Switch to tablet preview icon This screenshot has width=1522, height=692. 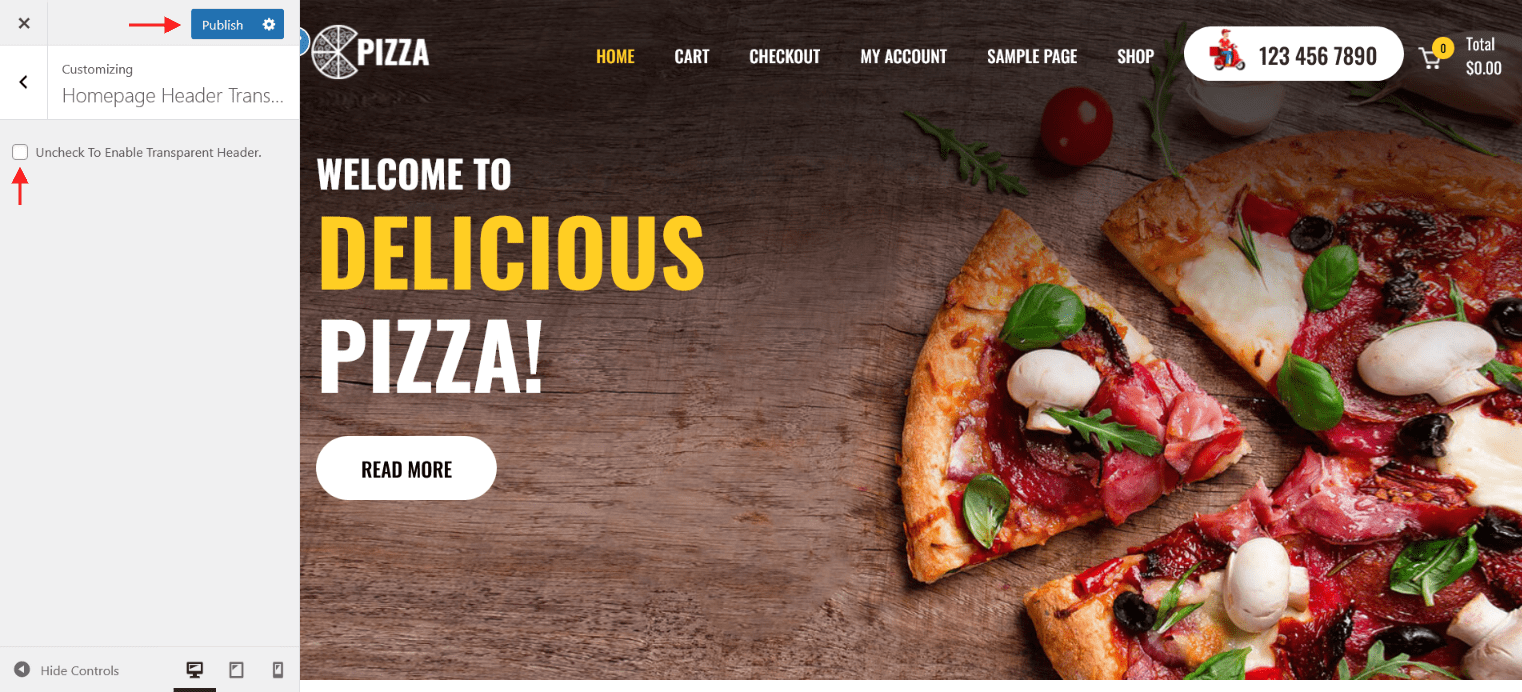(x=236, y=670)
